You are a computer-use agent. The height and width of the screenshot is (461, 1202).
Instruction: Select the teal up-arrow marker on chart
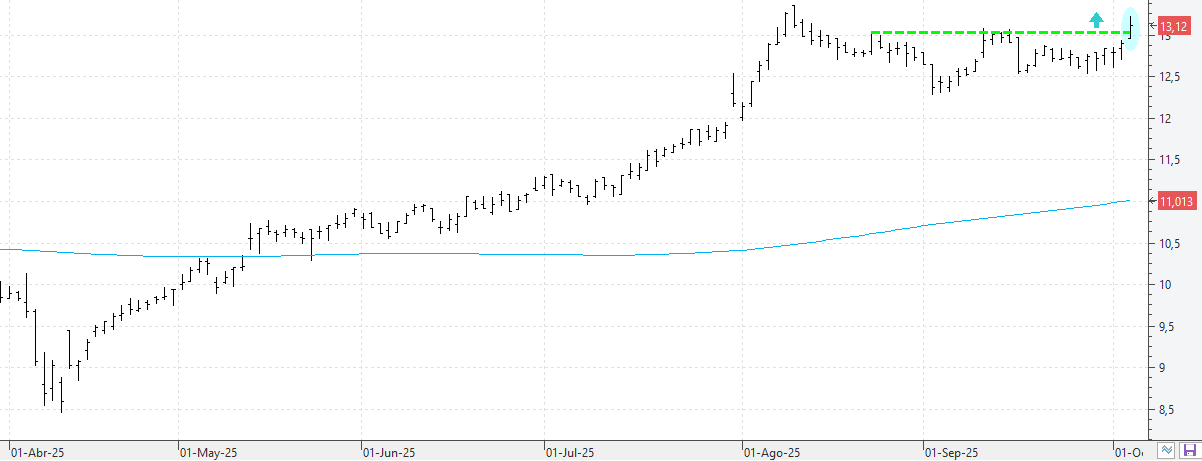[x=1097, y=19]
